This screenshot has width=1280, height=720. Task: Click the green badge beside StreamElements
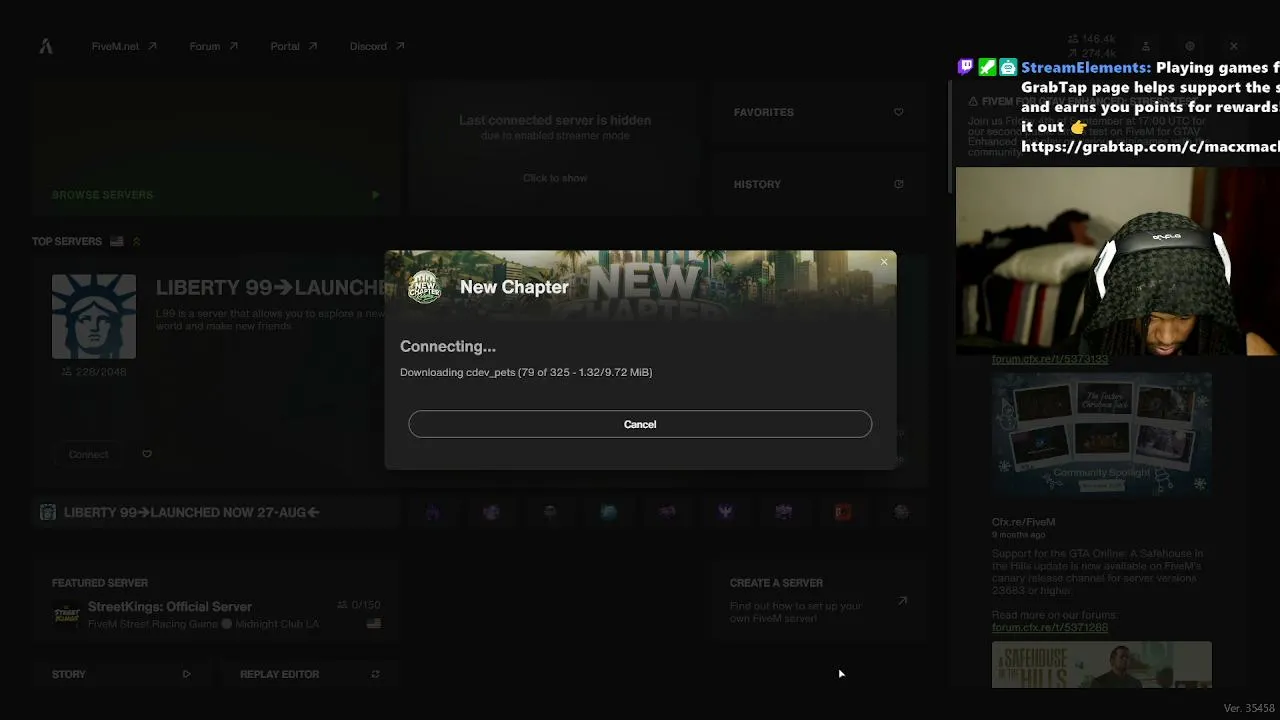click(x=987, y=67)
